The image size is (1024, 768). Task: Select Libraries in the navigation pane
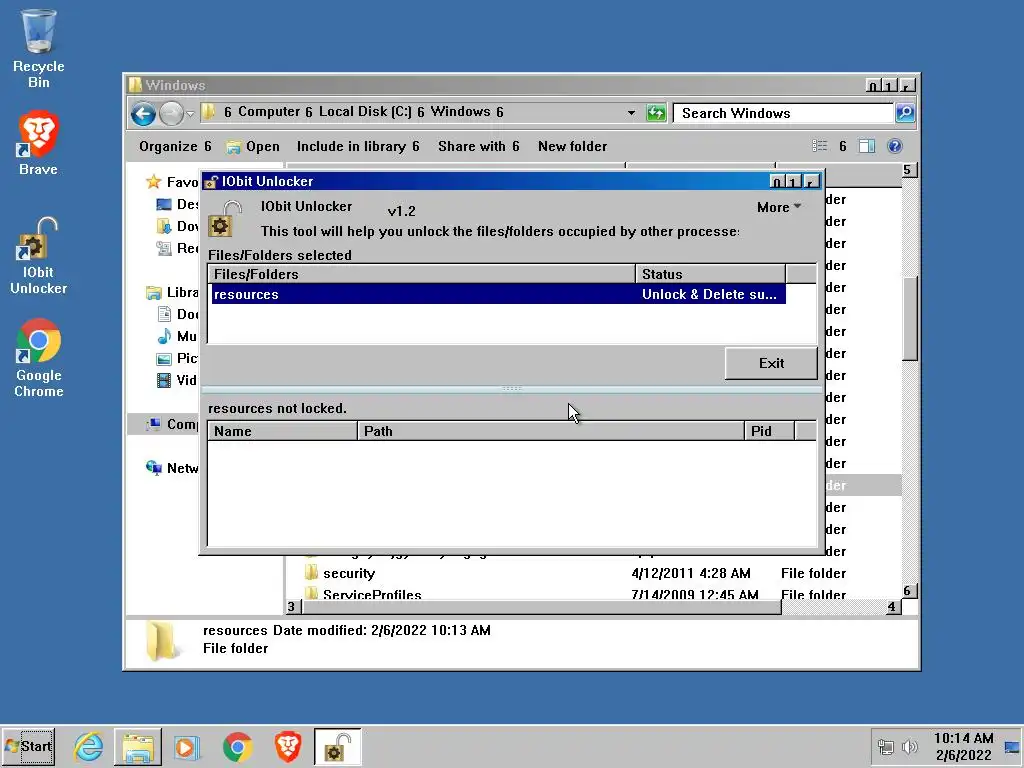(x=172, y=292)
